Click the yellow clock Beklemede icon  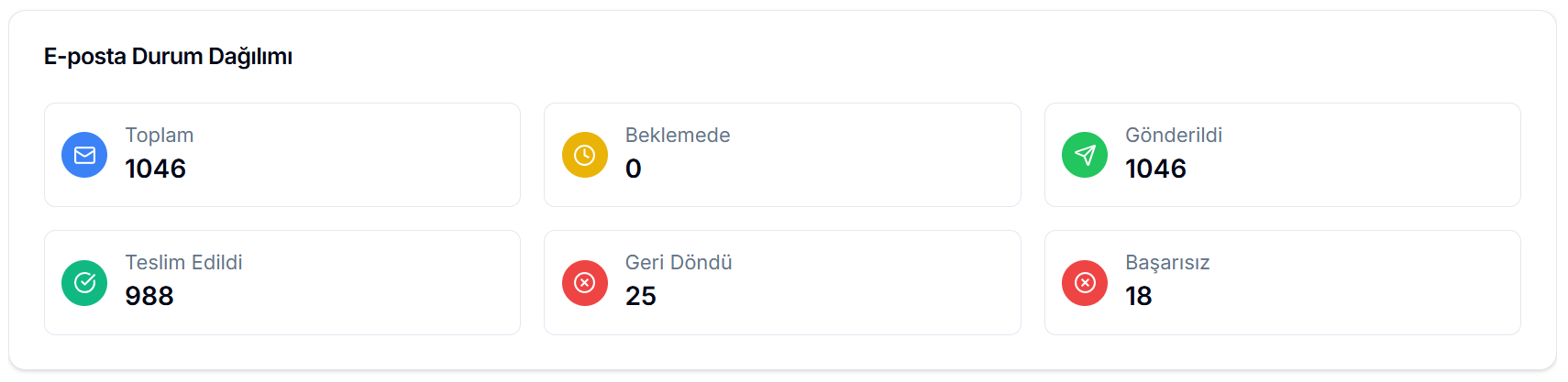[584, 155]
